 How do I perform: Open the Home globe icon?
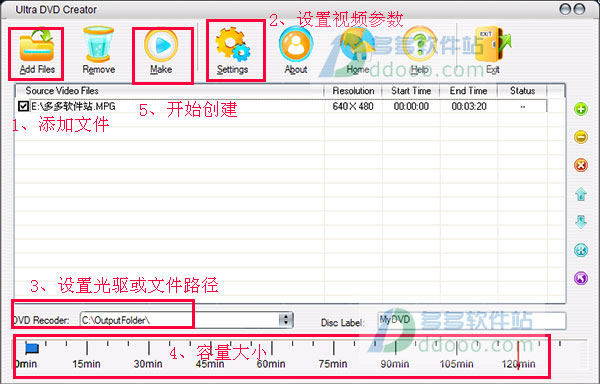click(357, 45)
